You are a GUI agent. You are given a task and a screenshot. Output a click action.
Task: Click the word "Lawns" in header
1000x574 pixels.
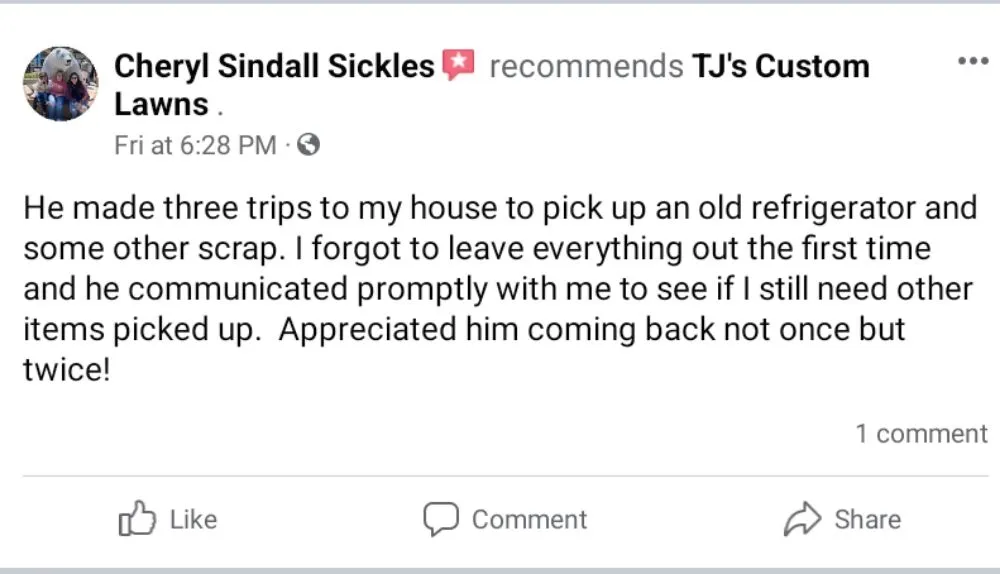click(161, 104)
